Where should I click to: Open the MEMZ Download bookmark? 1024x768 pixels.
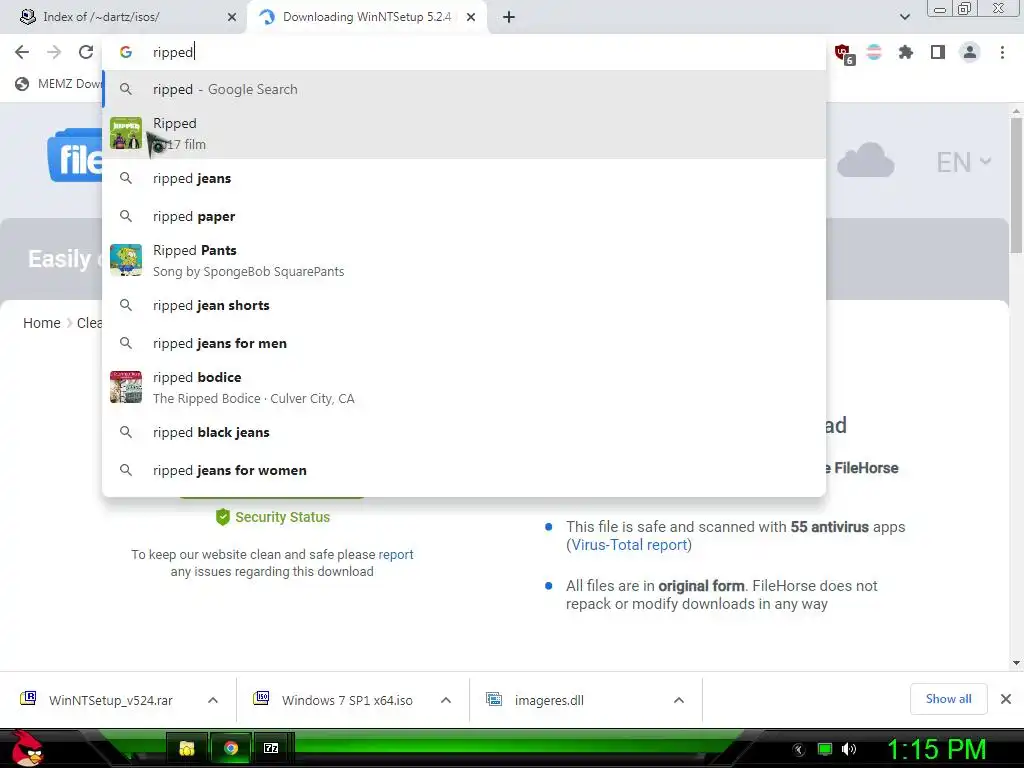(x=59, y=84)
